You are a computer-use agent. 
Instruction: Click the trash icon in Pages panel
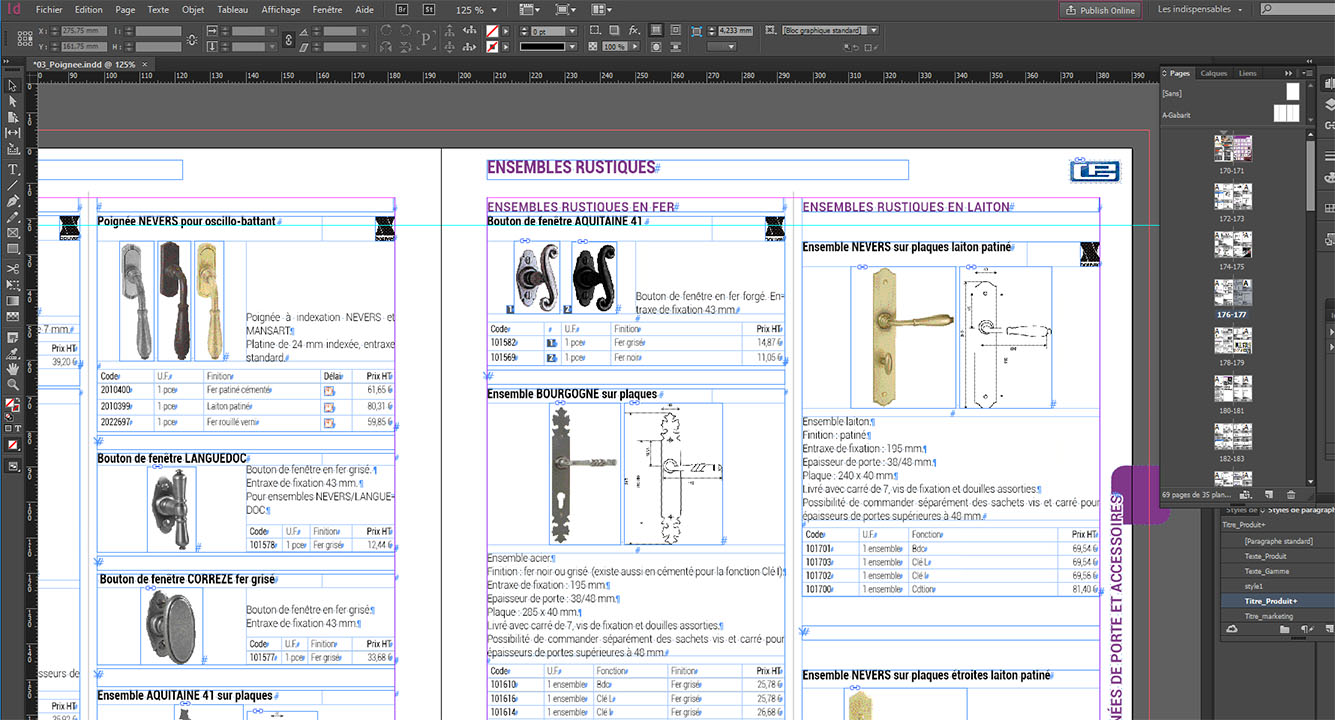point(1291,495)
